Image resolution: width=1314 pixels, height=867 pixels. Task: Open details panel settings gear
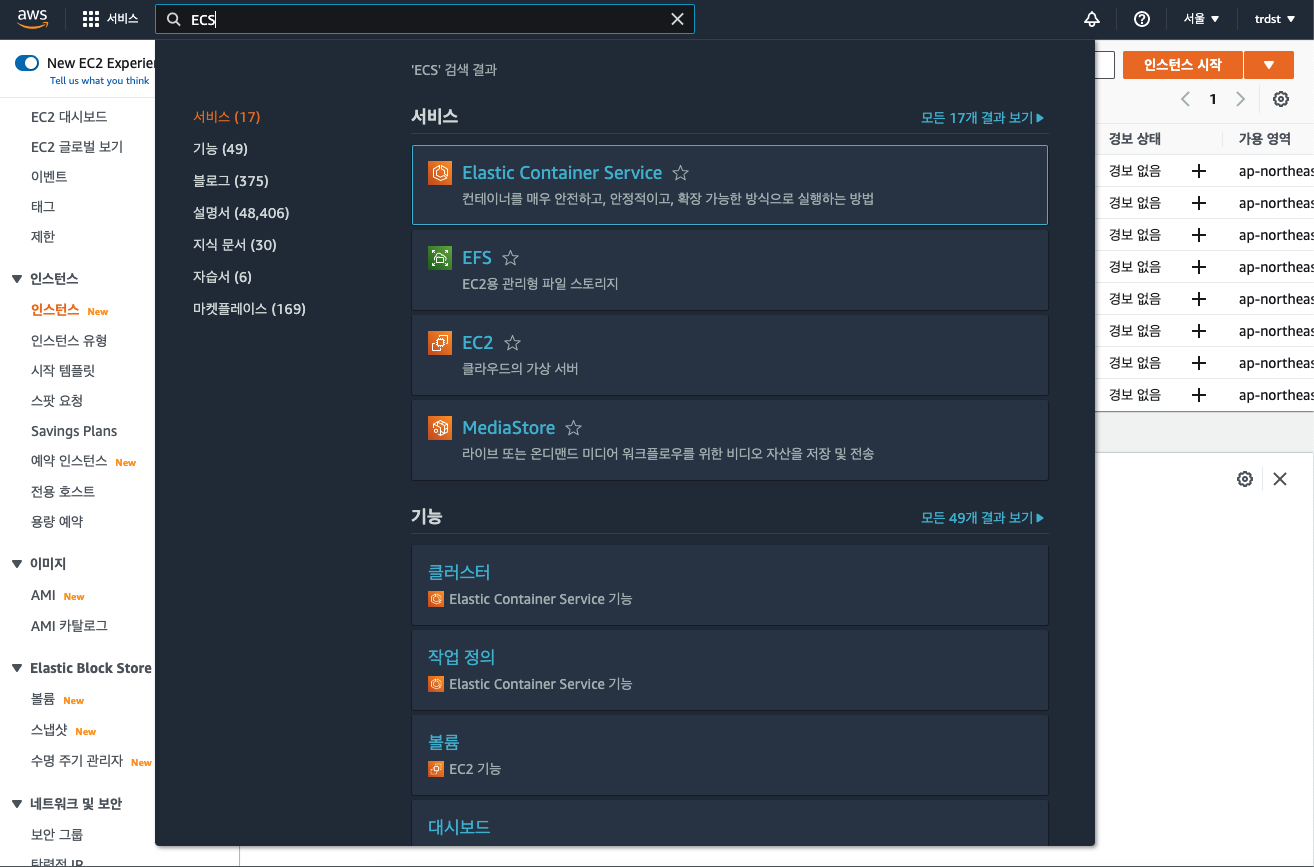(1245, 479)
